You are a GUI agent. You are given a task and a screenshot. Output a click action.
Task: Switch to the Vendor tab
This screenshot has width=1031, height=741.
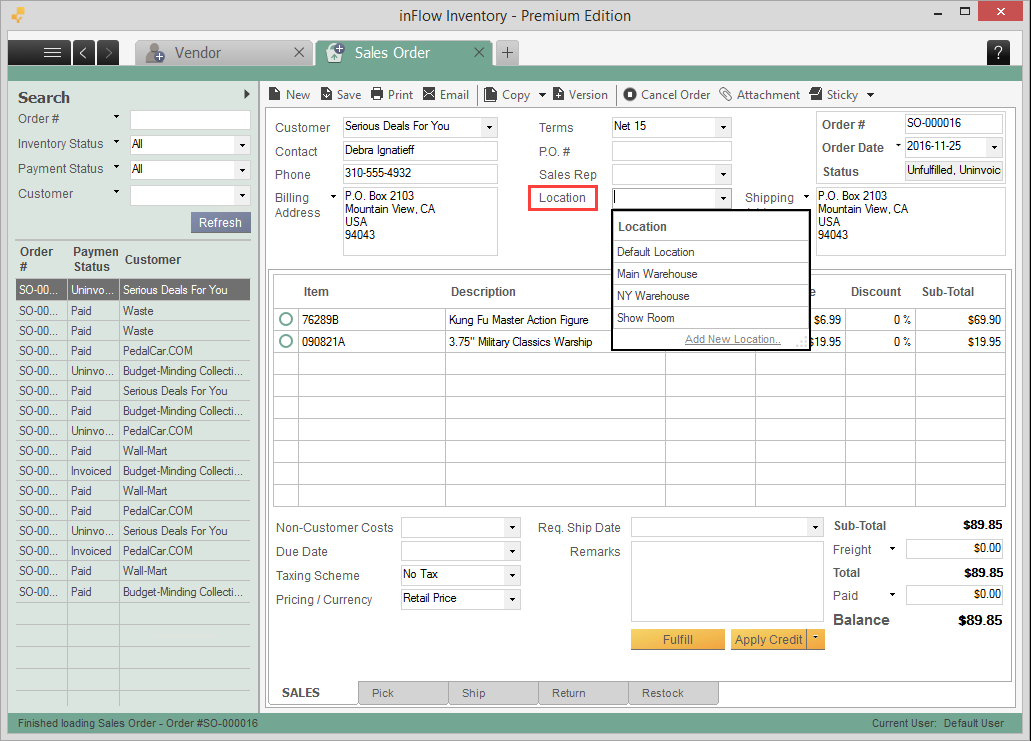[x=224, y=53]
